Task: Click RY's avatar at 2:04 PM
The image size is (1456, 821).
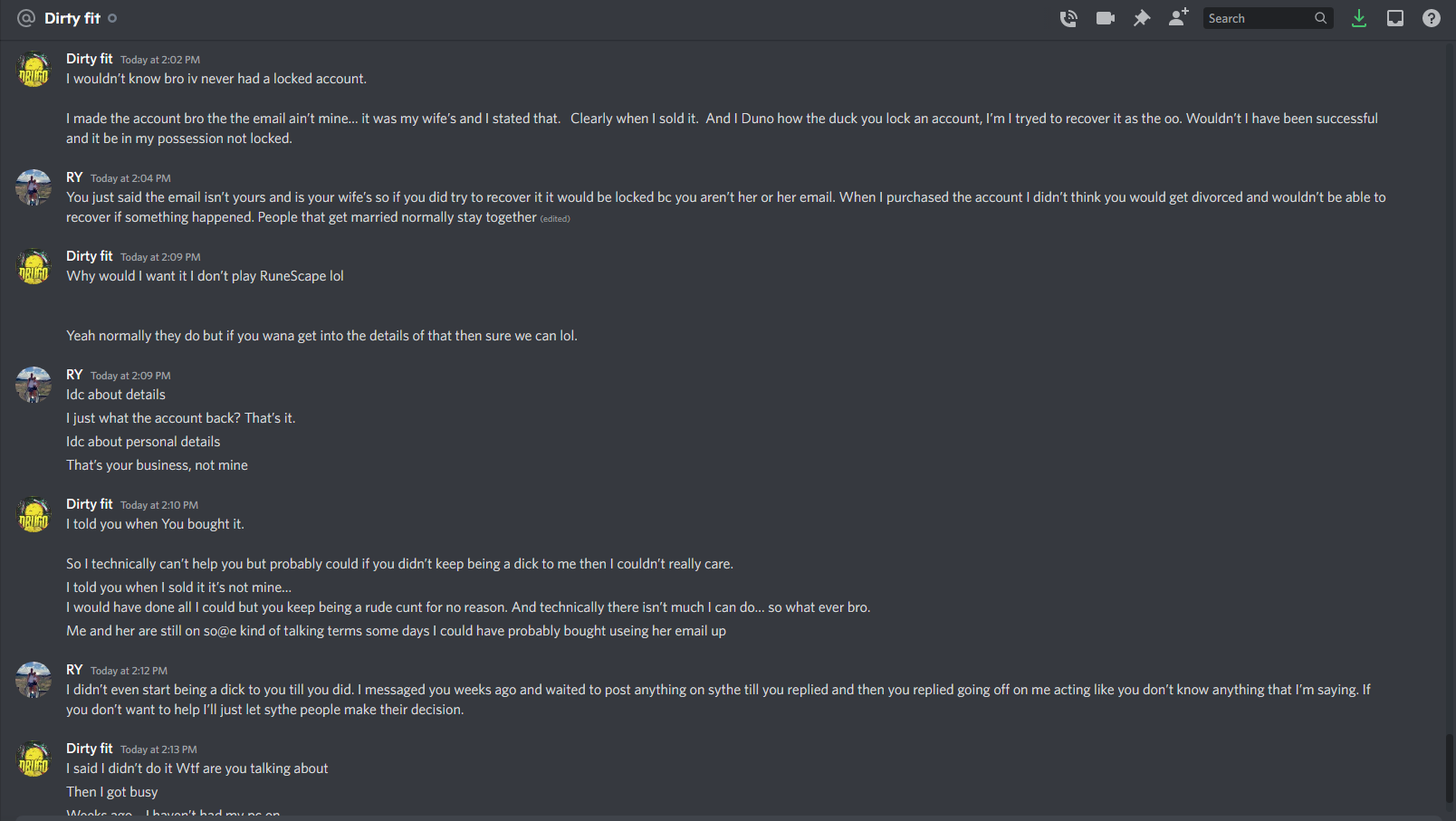Action: 34,187
